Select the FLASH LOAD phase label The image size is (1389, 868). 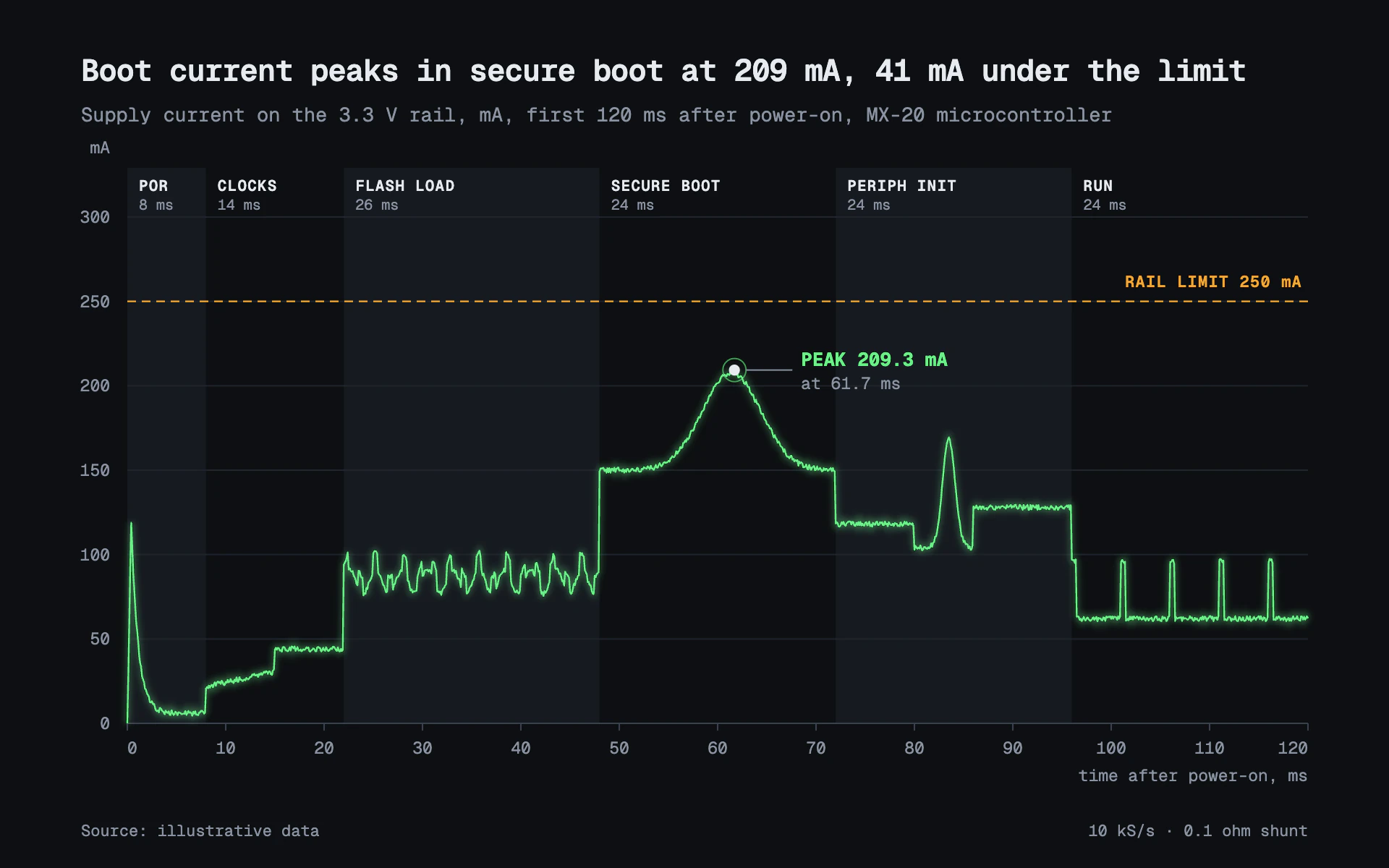point(404,186)
